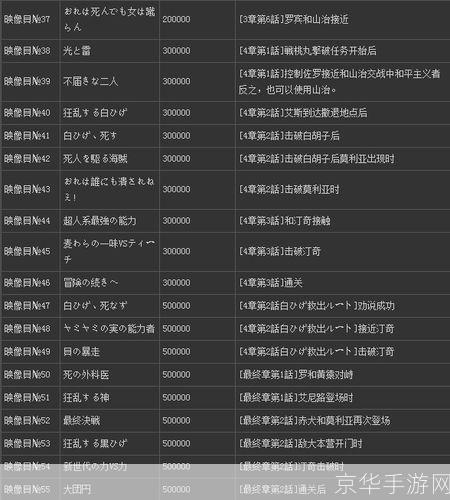Click the 200000 price in row №37

click(176, 19)
